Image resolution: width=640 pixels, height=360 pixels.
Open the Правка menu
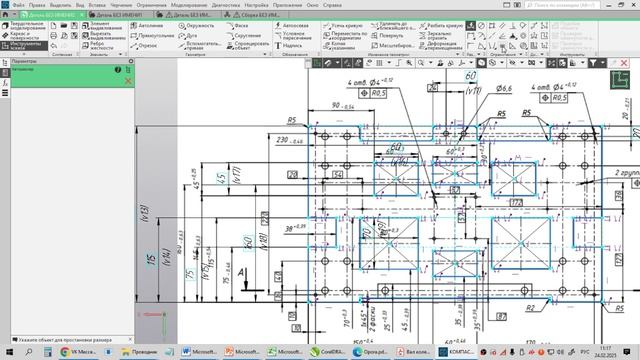click(x=37, y=5)
